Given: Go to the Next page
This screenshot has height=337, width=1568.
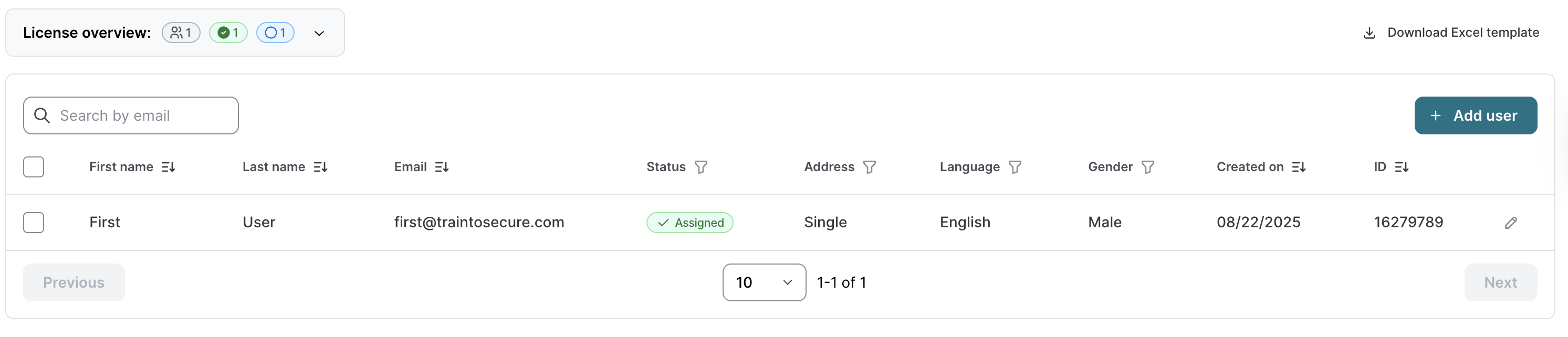Looking at the screenshot, I should (x=1500, y=282).
